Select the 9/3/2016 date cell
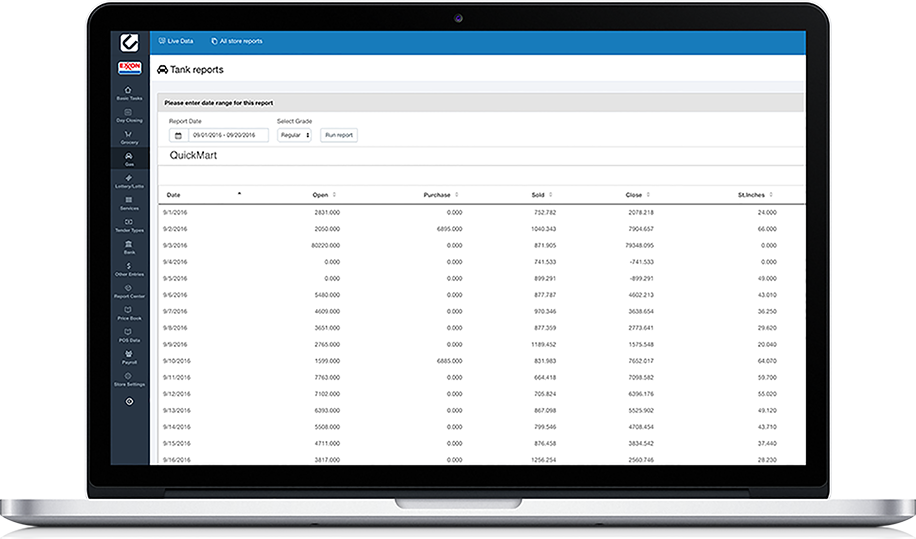Screen dimensions: 916x539 [175, 245]
